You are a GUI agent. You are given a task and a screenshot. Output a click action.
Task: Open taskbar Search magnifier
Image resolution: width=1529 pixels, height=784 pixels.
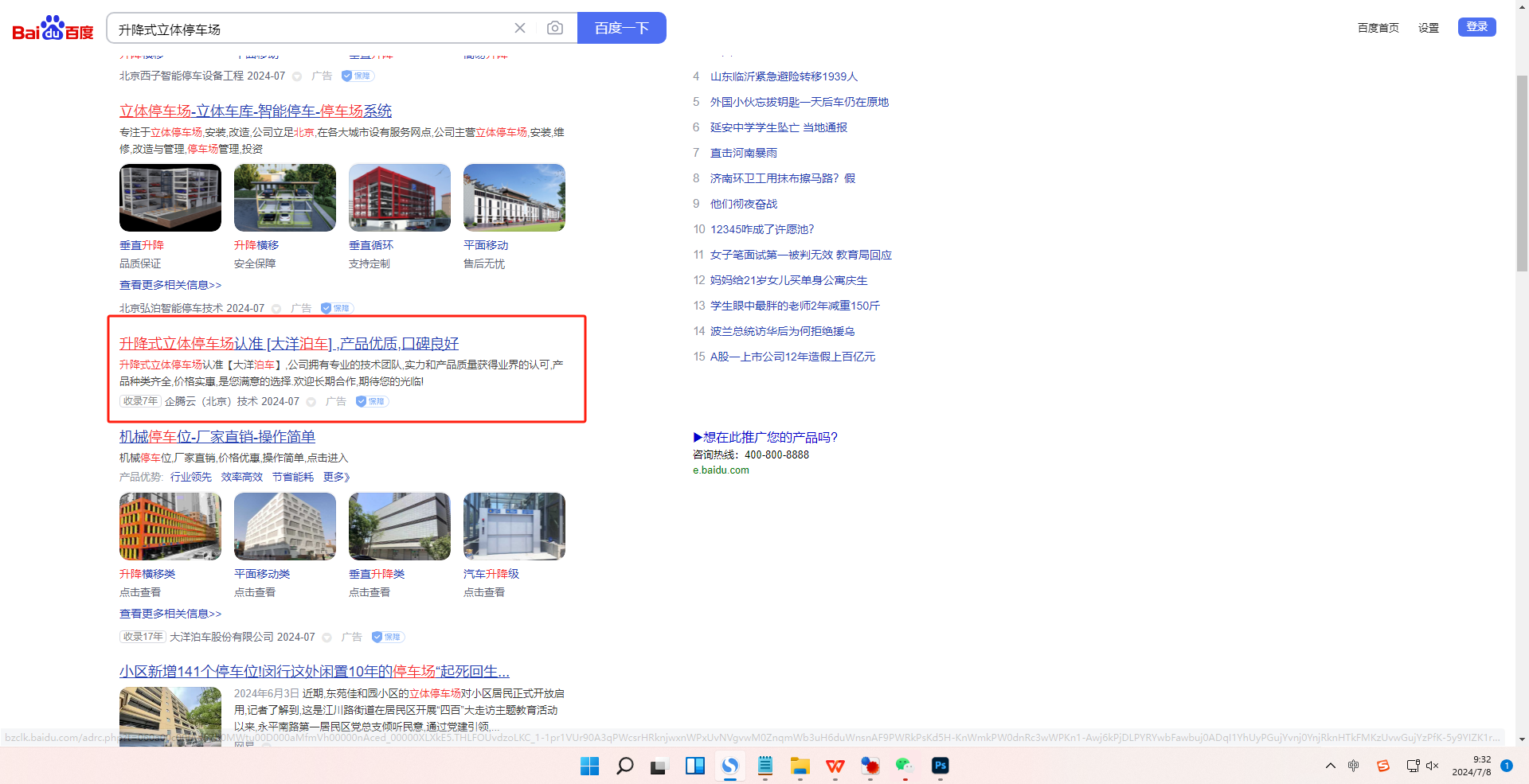tap(624, 766)
